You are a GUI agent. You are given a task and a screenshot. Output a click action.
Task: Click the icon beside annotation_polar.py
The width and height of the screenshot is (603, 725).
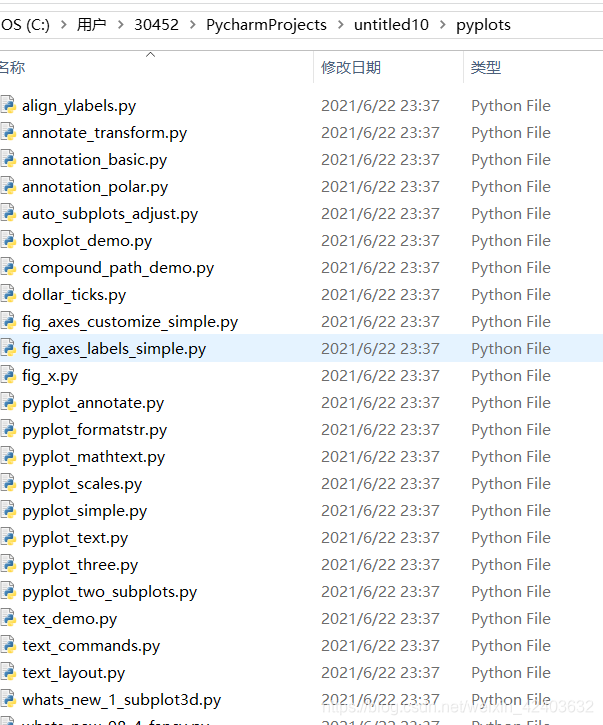pyautogui.click(x=8, y=186)
